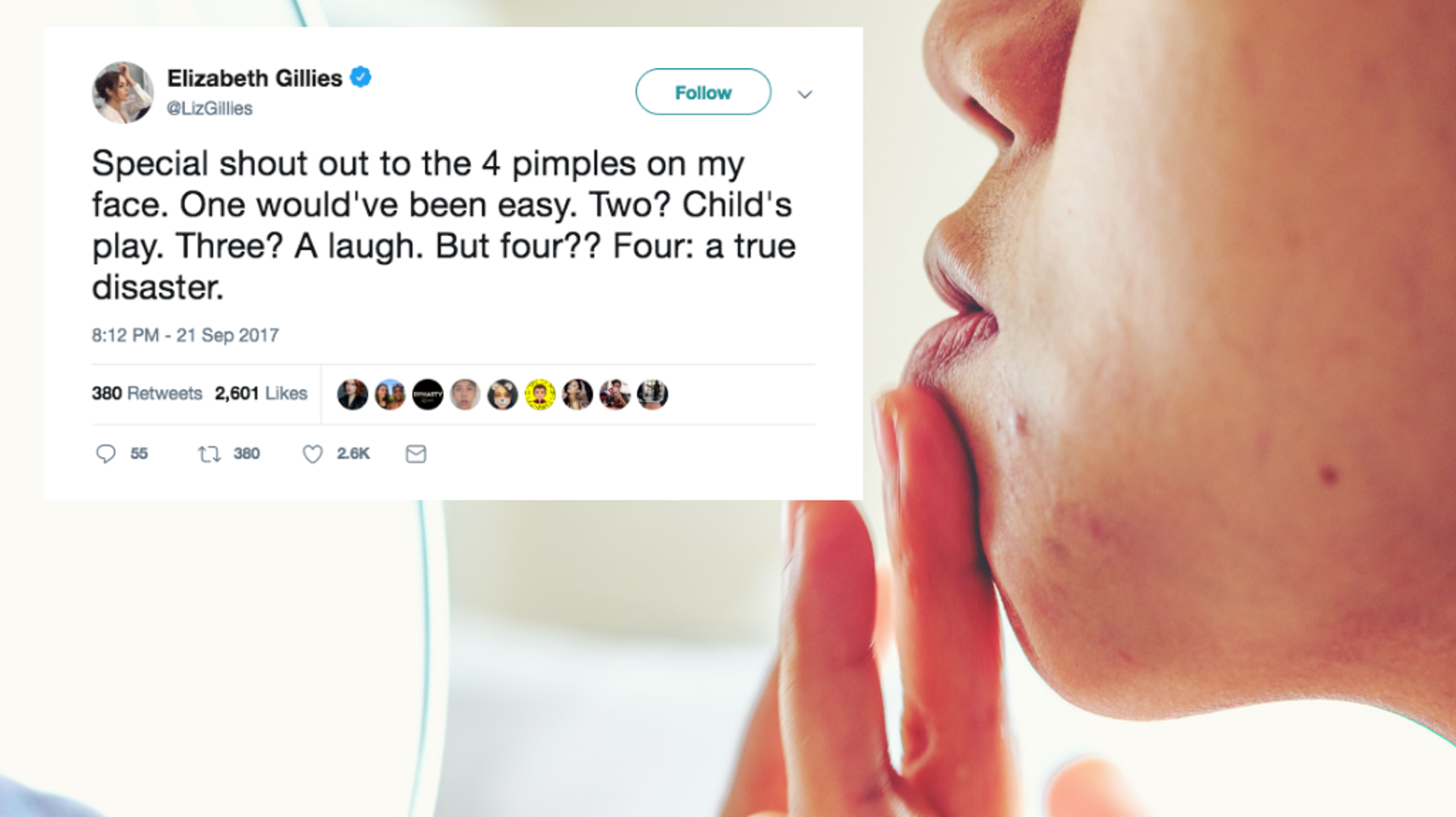The image size is (1456, 817).
Task: Expand the tweet options chevron beside Follow
Action: (x=805, y=94)
